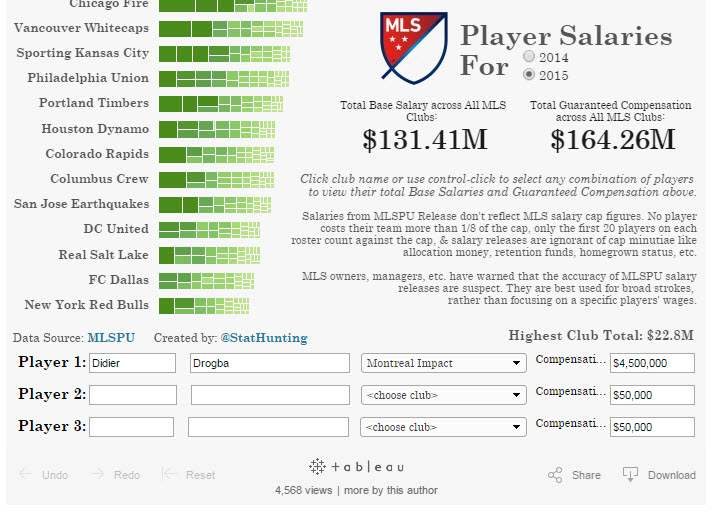Click the Reset icon

point(170,475)
